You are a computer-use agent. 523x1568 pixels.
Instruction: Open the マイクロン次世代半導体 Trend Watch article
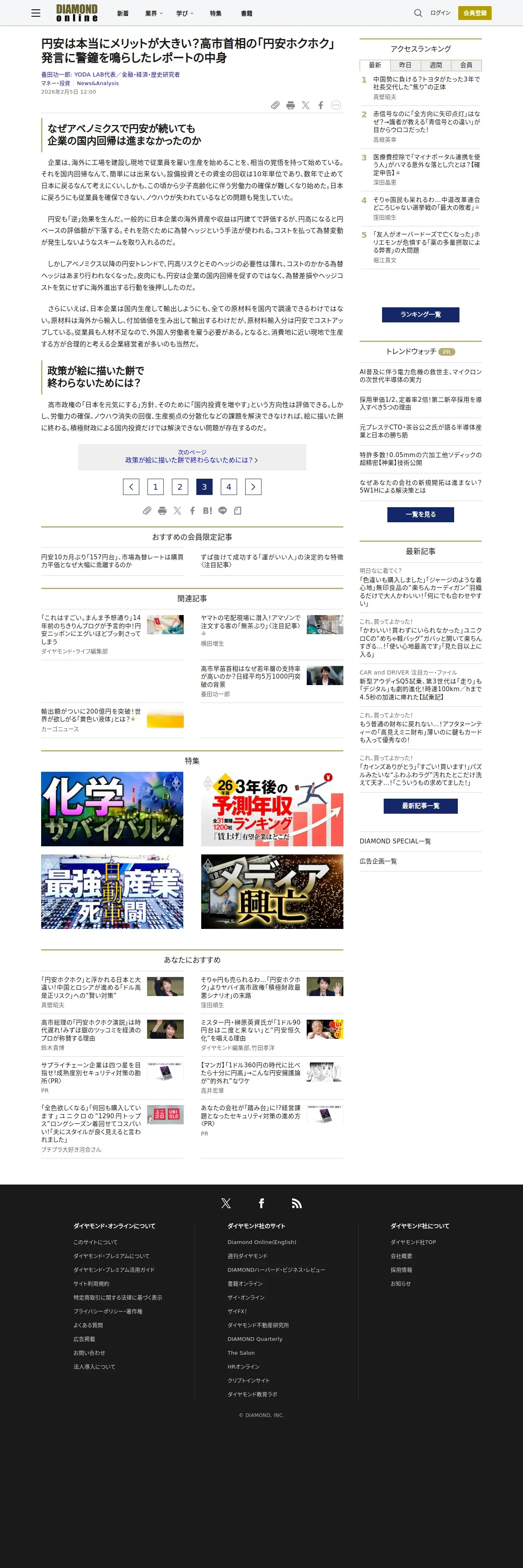420,376
